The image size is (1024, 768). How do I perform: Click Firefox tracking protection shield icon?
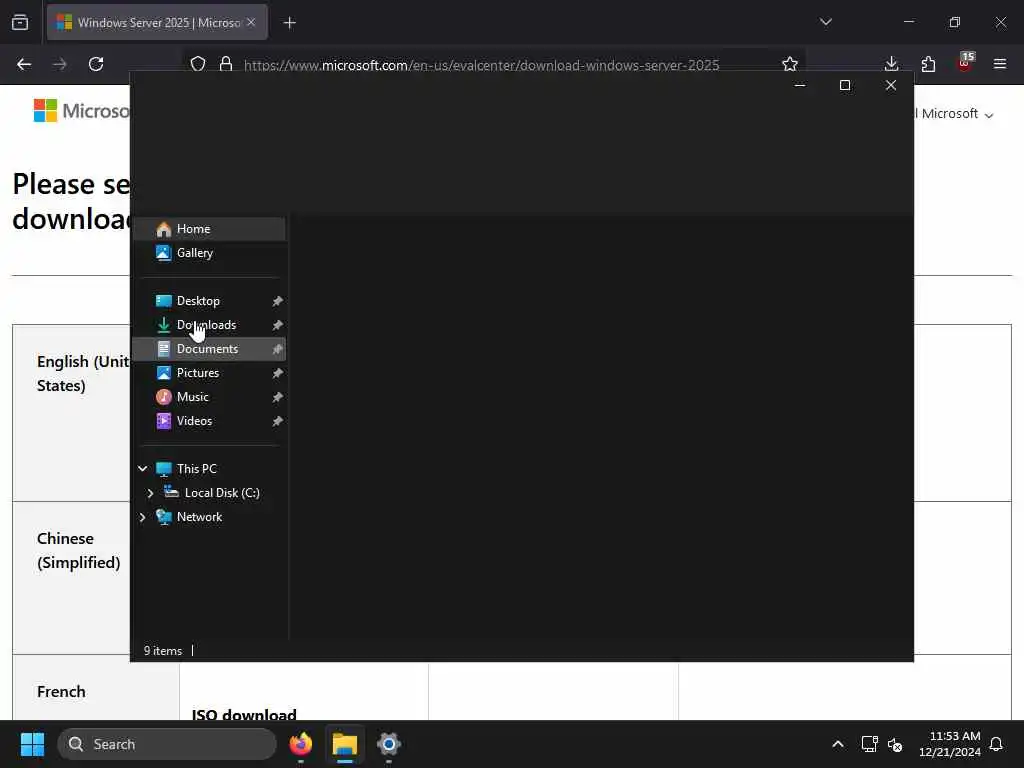(x=198, y=64)
